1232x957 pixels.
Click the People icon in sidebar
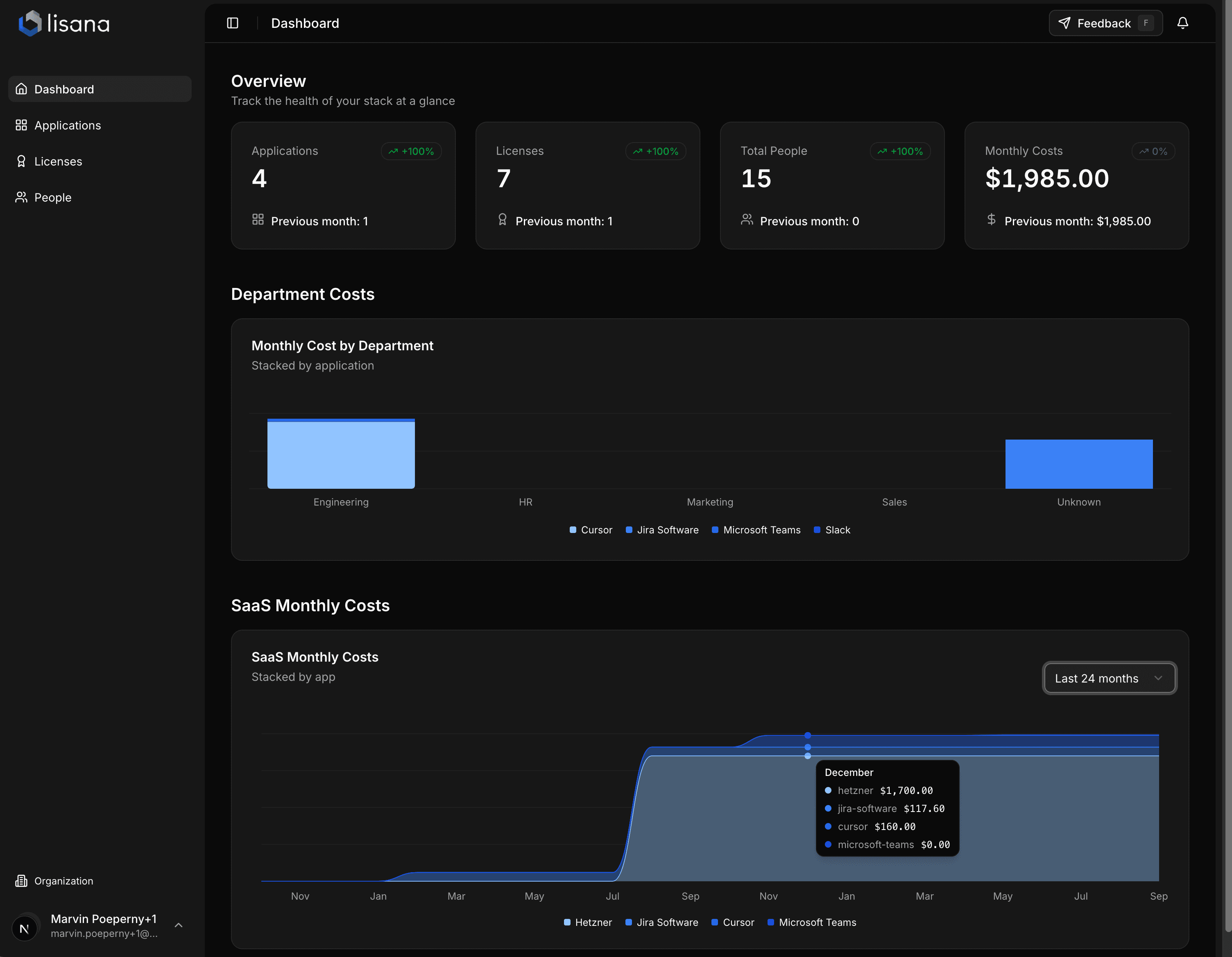[x=21, y=197]
